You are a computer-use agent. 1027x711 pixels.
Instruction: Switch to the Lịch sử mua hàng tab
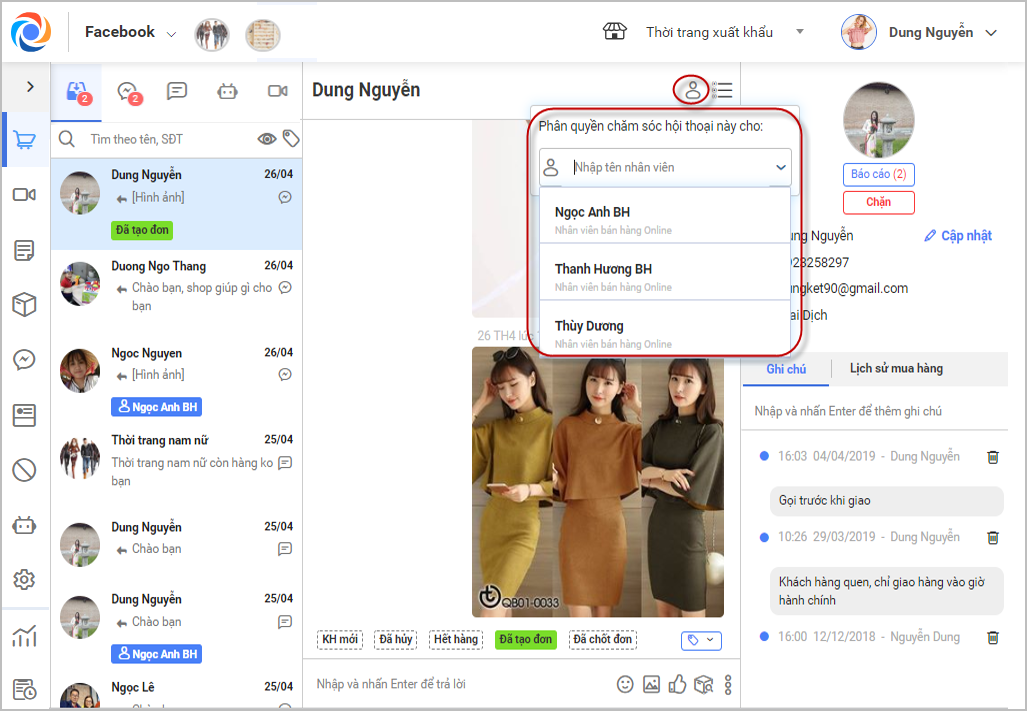coord(896,369)
